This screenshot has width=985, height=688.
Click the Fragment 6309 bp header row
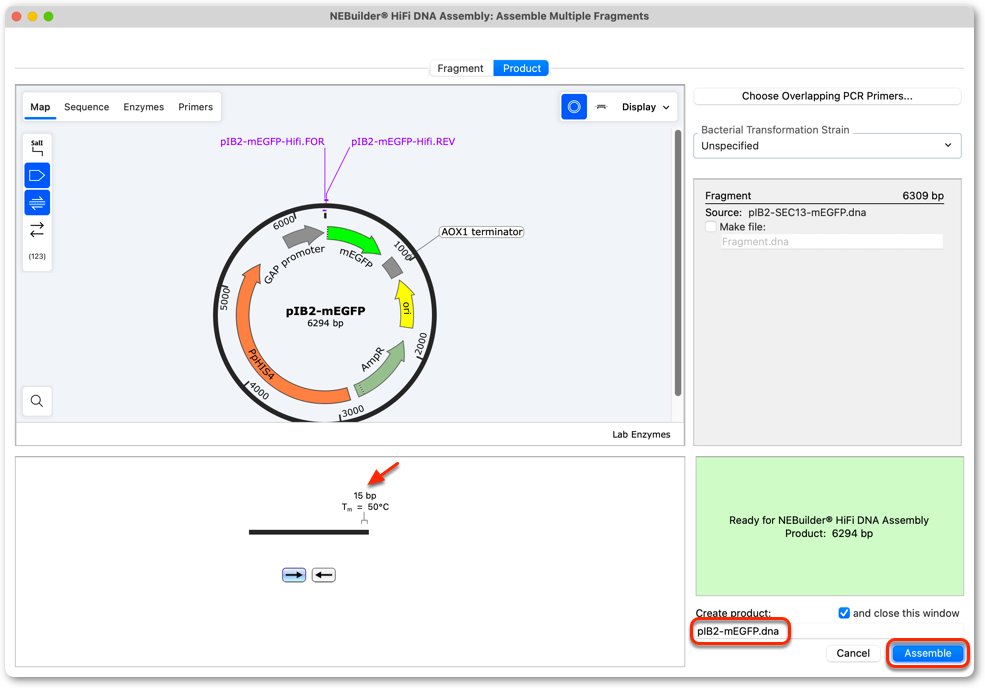coord(824,195)
